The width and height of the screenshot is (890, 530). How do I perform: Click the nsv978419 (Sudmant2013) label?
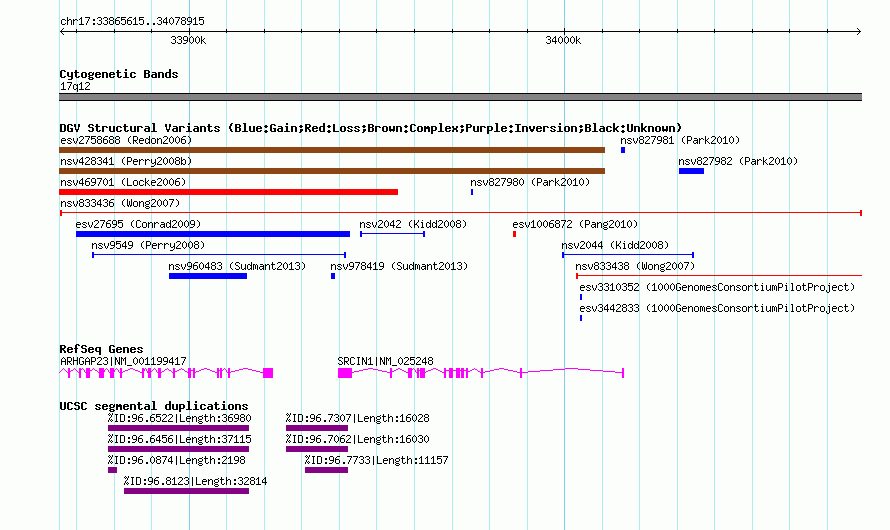[x=399, y=266]
